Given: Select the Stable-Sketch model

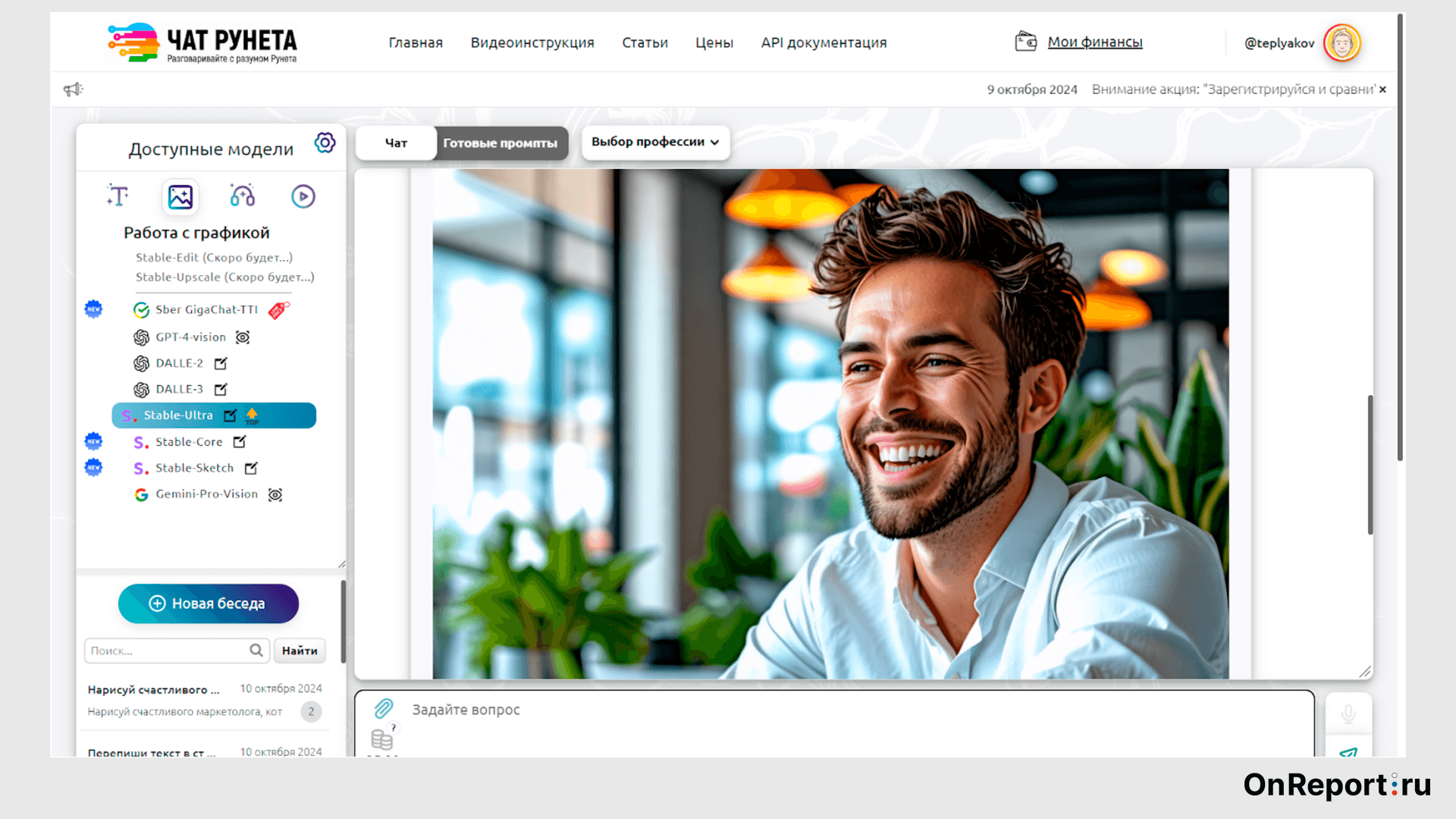Looking at the screenshot, I should [194, 468].
